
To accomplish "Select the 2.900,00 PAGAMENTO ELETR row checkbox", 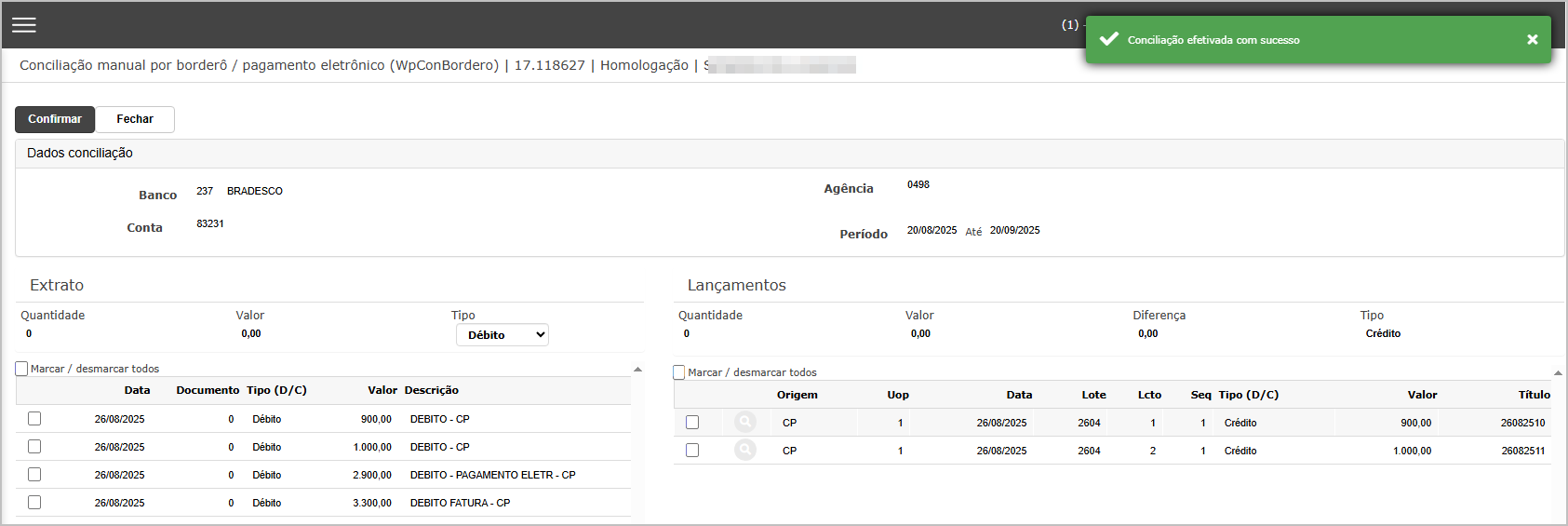I will [x=34, y=475].
